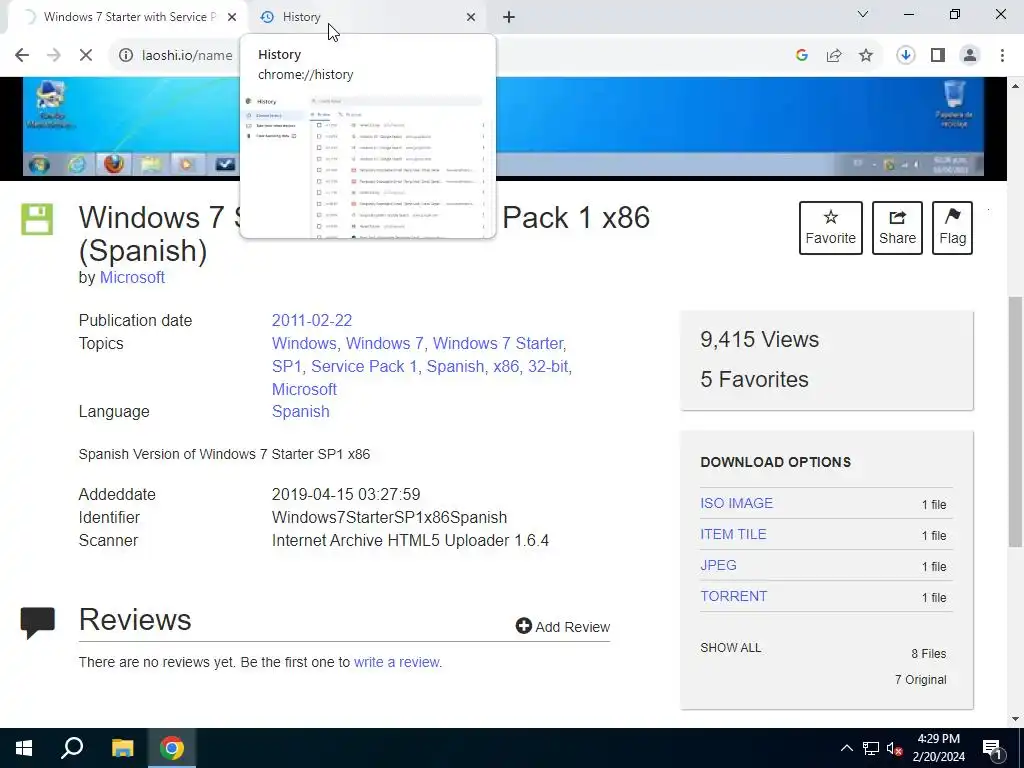Open the Spanish language link
Screen dimensions: 1024x768
(300, 411)
